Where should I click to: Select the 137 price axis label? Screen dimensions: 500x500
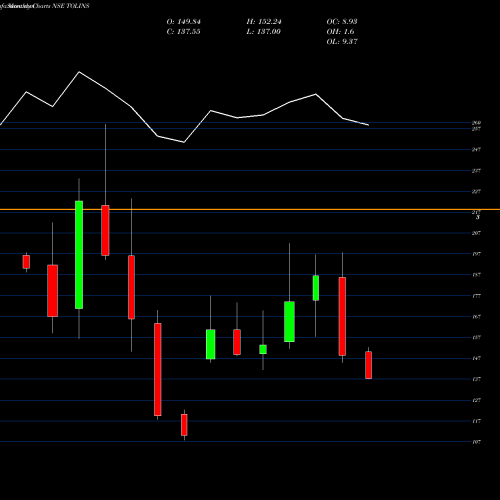[x=476, y=379]
